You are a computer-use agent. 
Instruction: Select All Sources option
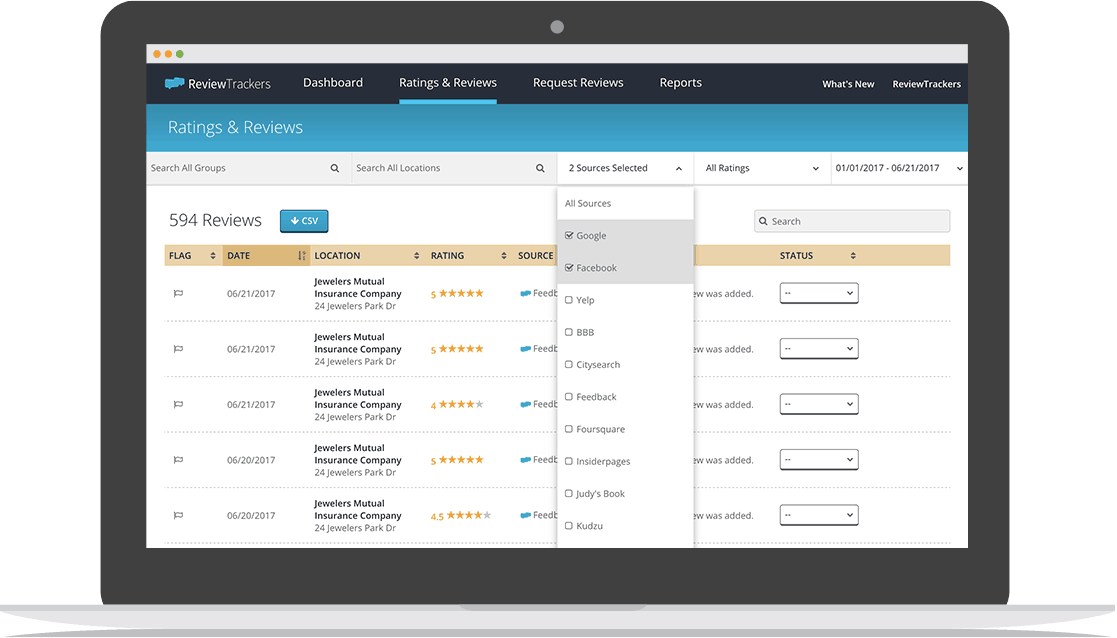(625, 204)
